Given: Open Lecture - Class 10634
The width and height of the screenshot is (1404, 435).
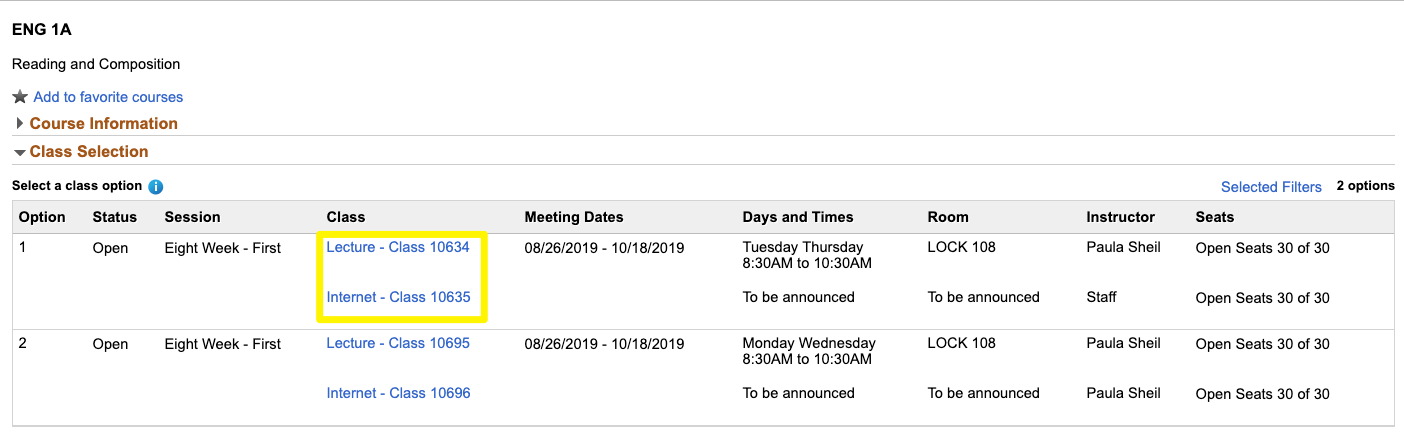Looking at the screenshot, I should point(398,247).
